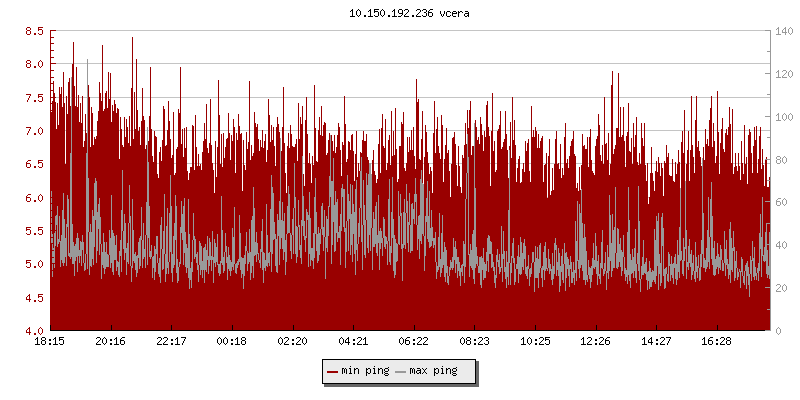Select the "min ping" legend label

(366, 371)
